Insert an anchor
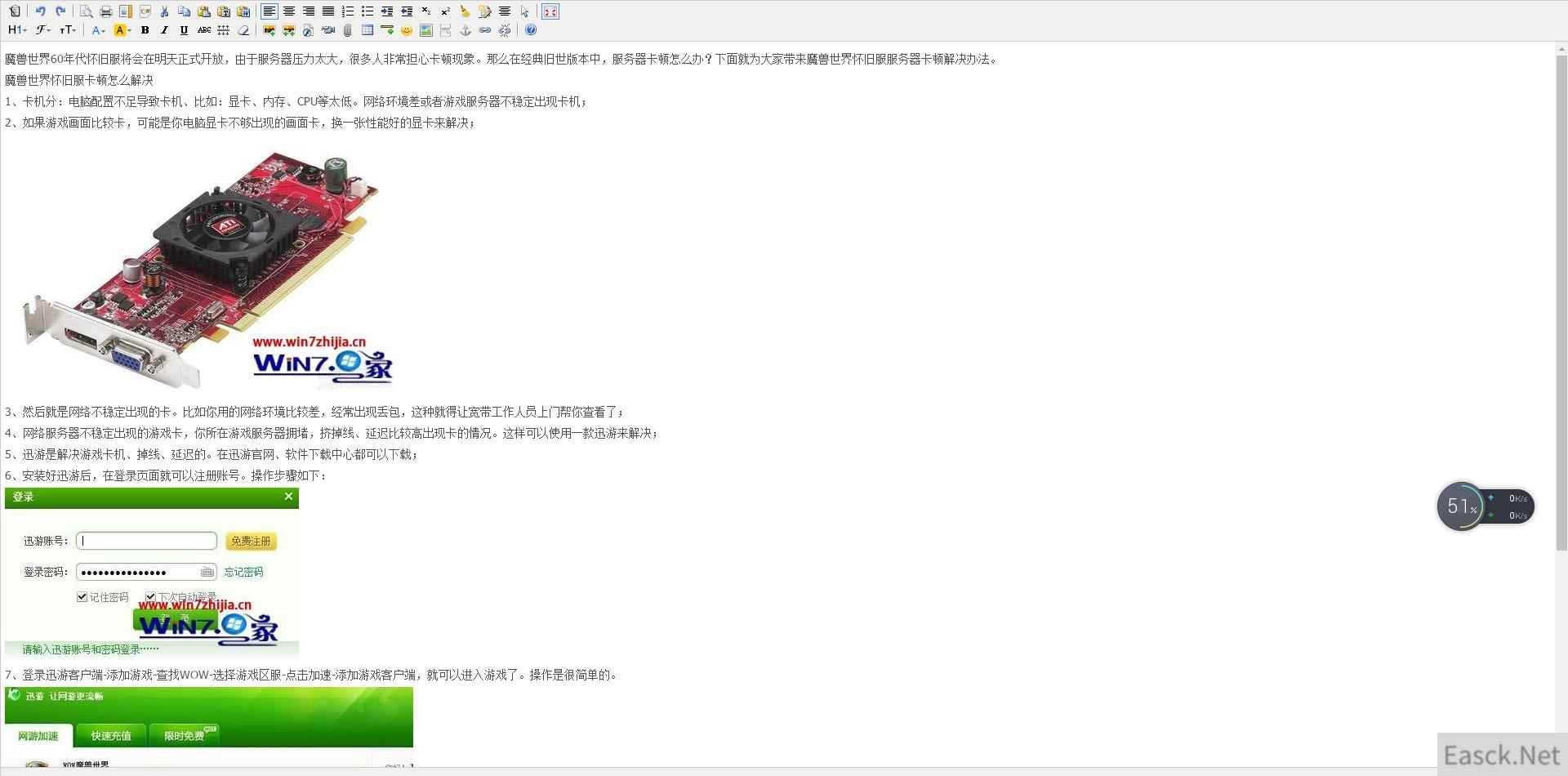Image resolution: width=1568 pixels, height=776 pixels. coord(465,30)
